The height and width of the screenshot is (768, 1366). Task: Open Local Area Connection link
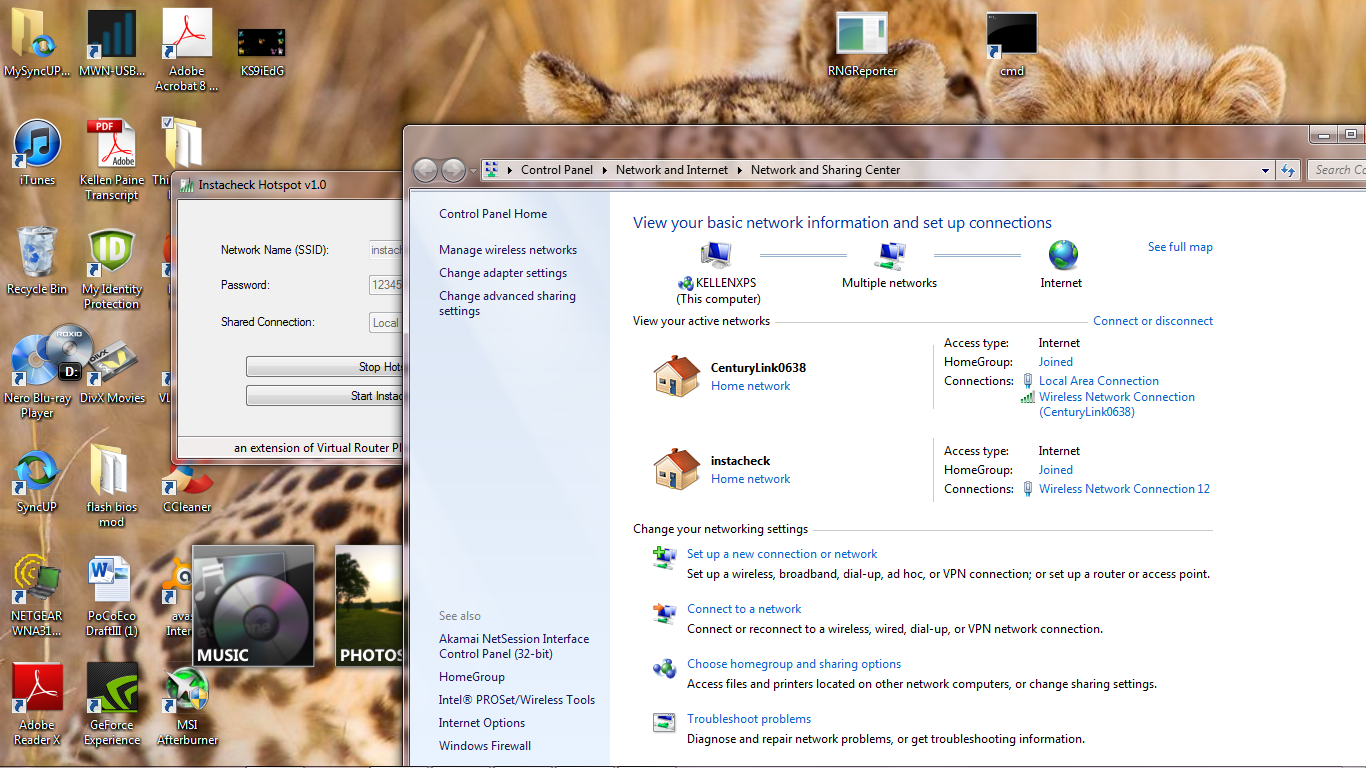point(1099,381)
